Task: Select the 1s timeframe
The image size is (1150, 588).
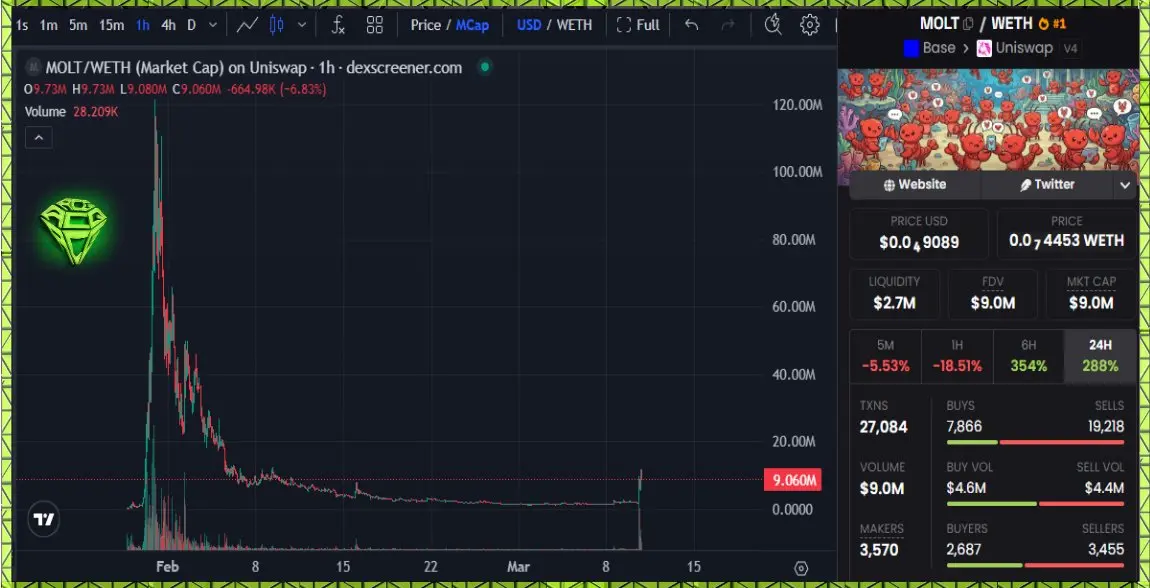Action: pos(22,25)
